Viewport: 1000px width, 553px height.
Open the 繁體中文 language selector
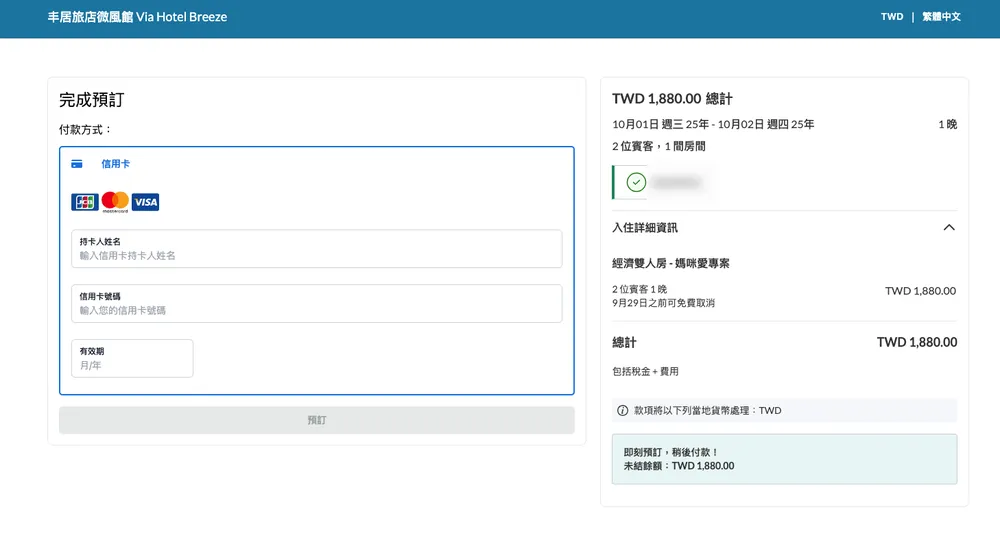pos(941,17)
